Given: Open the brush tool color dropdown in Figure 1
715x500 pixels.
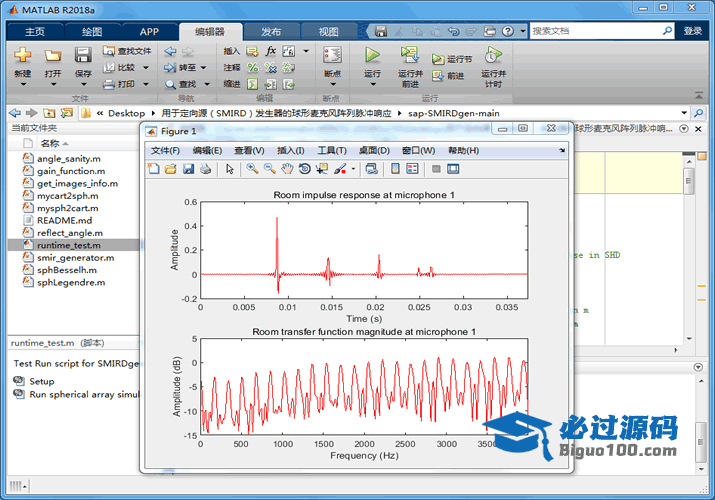Looking at the screenshot, I should (353, 169).
